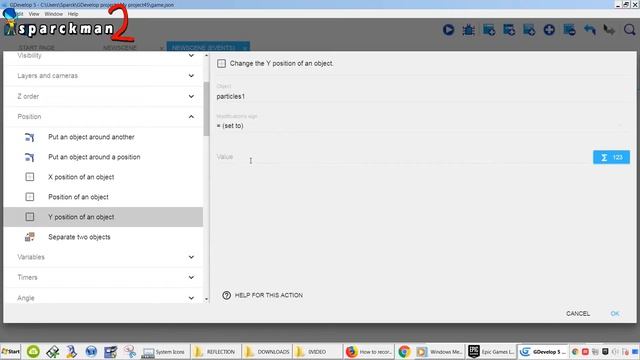Viewport: 640px width, 360px height.
Task: Open the debugger with the bug icon
Action: [468, 30]
